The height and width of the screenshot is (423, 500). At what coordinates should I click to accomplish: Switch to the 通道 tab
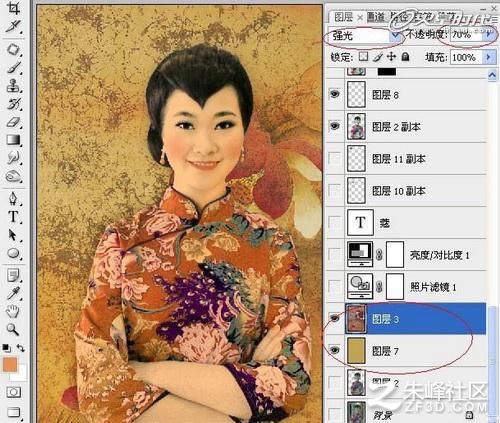coord(375,16)
